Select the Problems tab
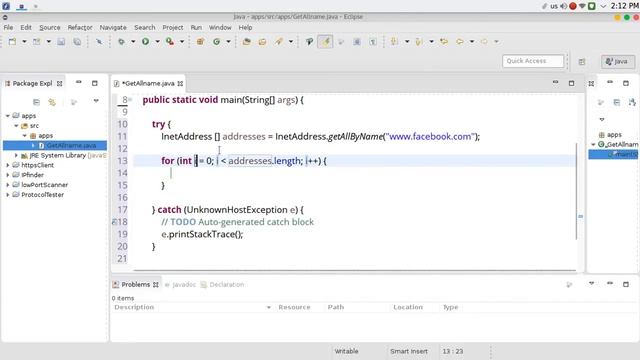The width and height of the screenshot is (640, 360). pyautogui.click(x=135, y=284)
